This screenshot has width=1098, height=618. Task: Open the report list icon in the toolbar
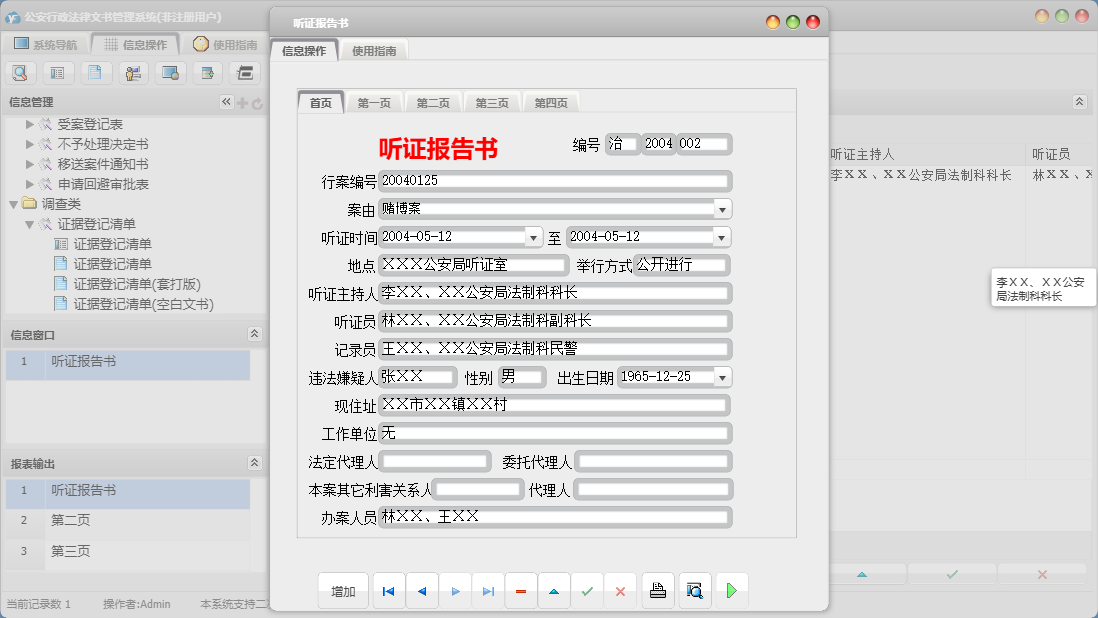pyautogui.click(x=57, y=72)
